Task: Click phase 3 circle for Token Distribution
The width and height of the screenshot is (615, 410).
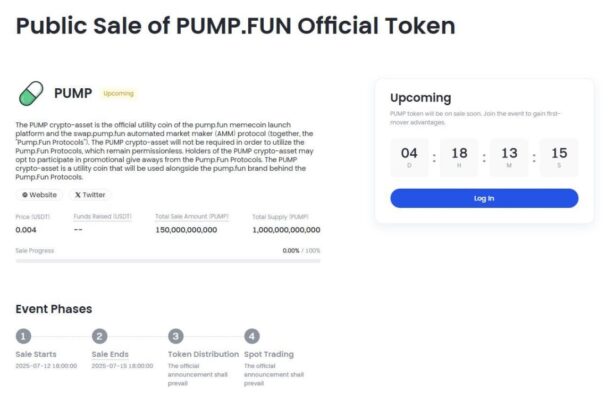Action: point(176,337)
